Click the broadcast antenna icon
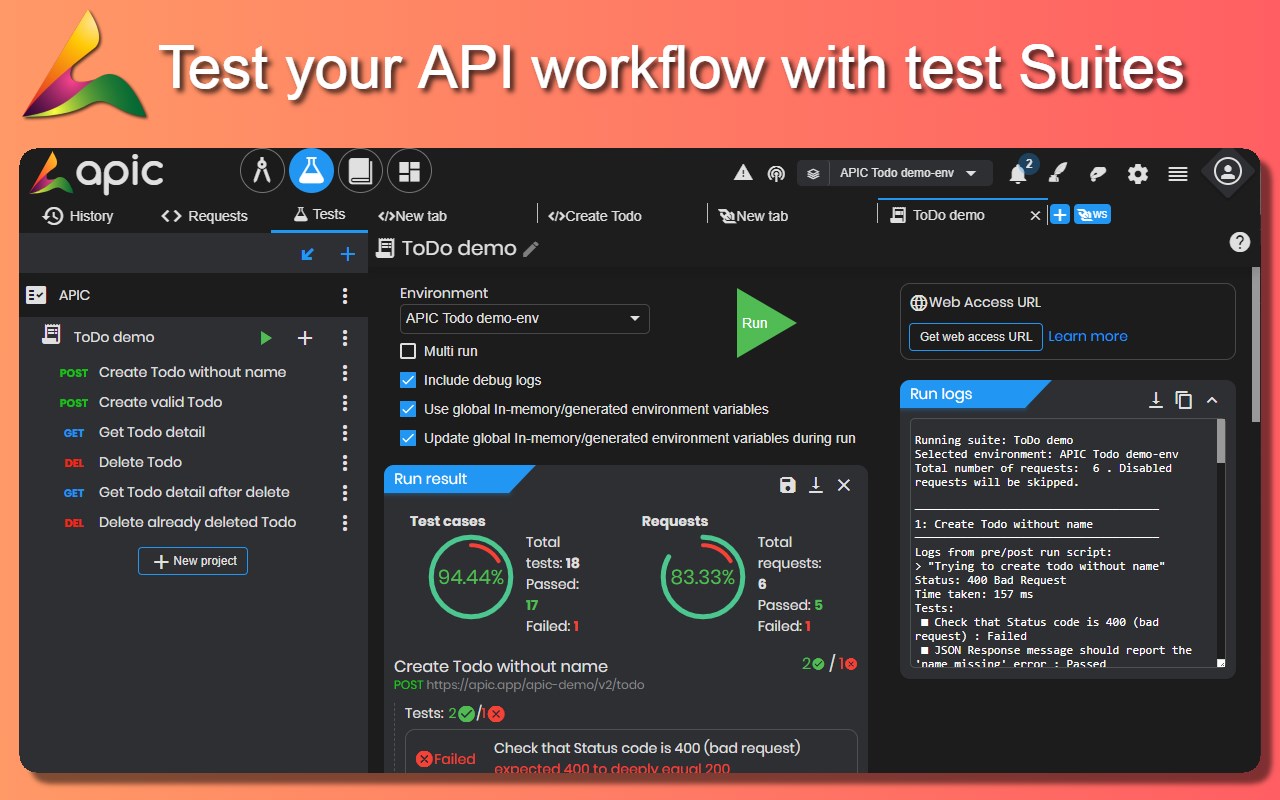 point(776,174)
